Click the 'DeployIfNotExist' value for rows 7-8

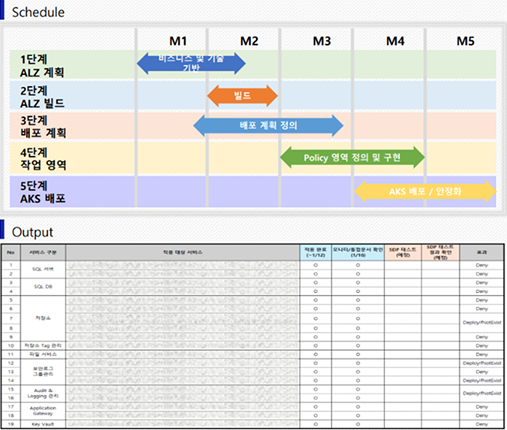482,322
